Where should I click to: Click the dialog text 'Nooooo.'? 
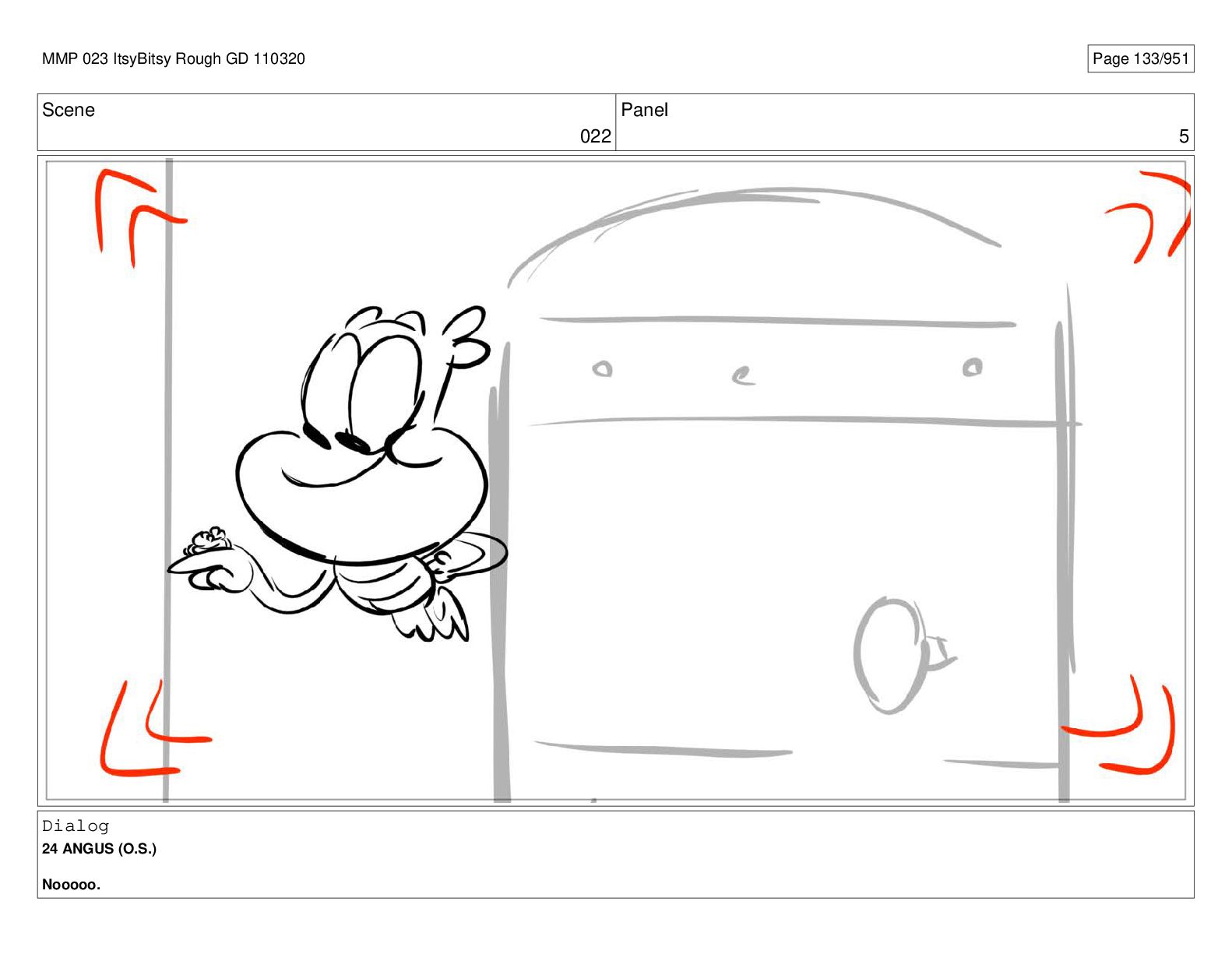point(71,885)
